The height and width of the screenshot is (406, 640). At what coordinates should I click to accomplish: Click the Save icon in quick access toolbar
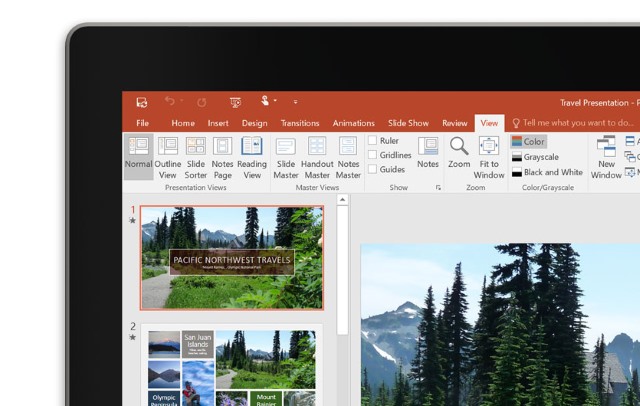tap(142, 102)
